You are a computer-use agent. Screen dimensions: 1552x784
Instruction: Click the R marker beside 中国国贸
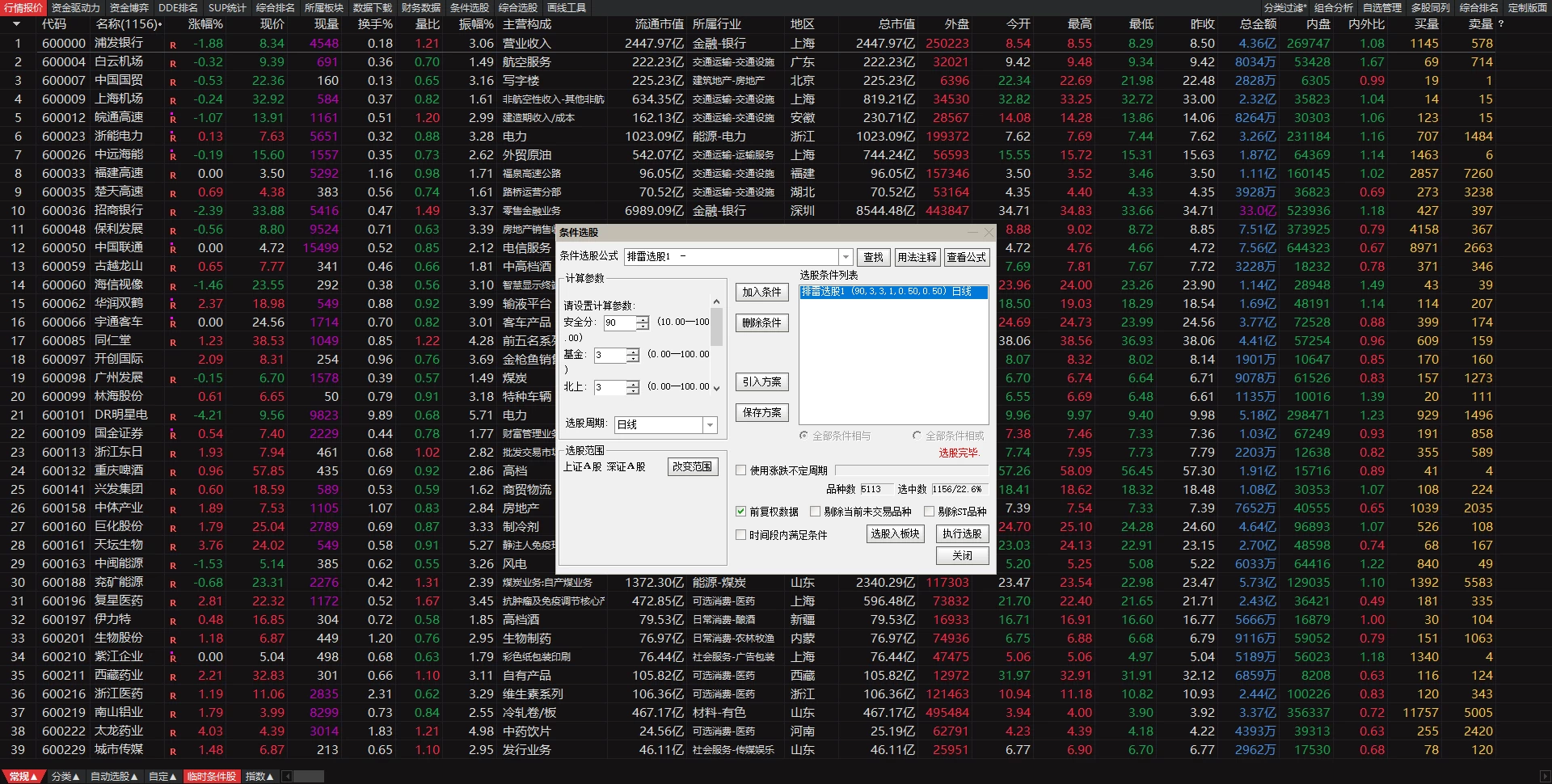[x=172, y=82]
